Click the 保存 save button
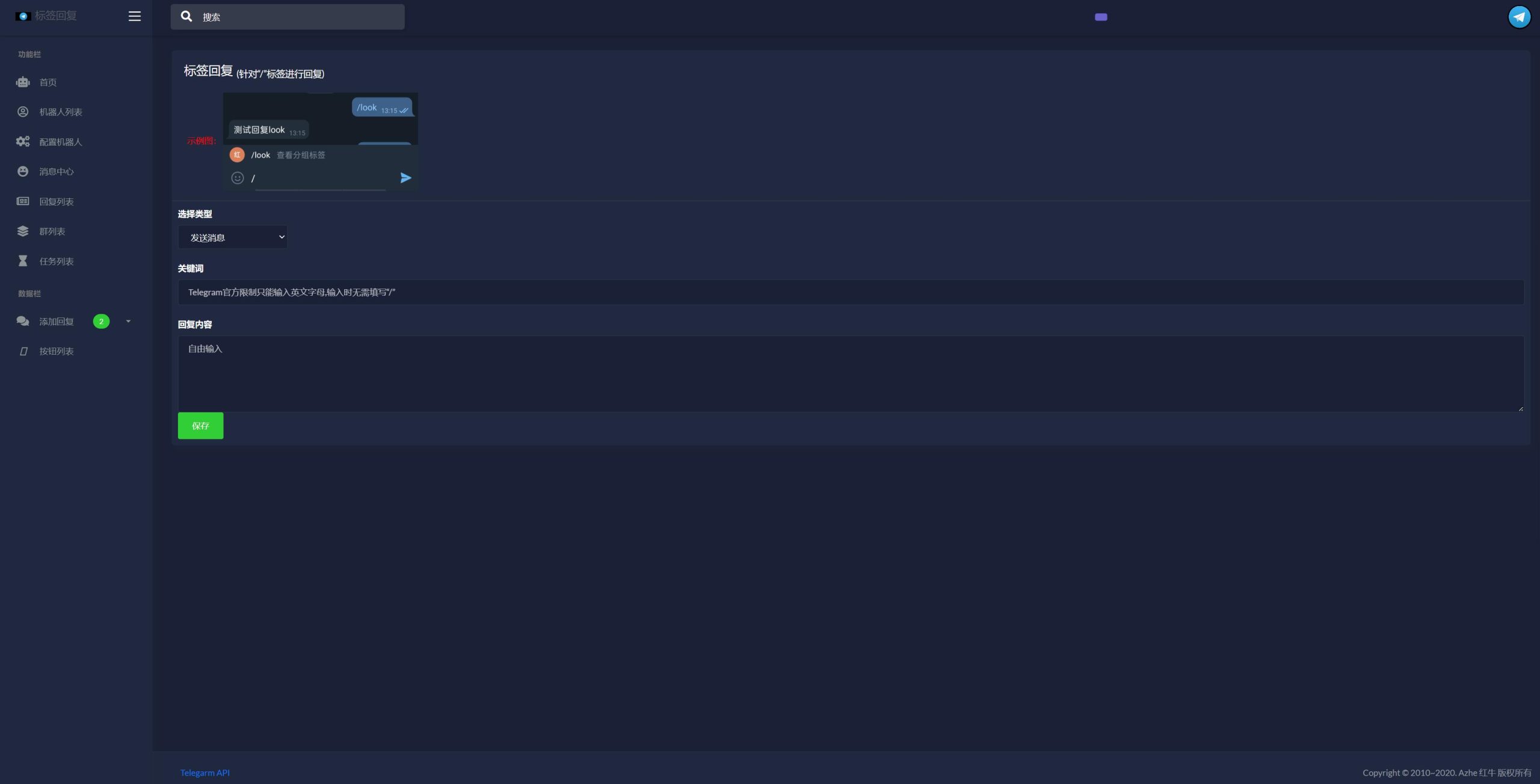 (200, 425)
